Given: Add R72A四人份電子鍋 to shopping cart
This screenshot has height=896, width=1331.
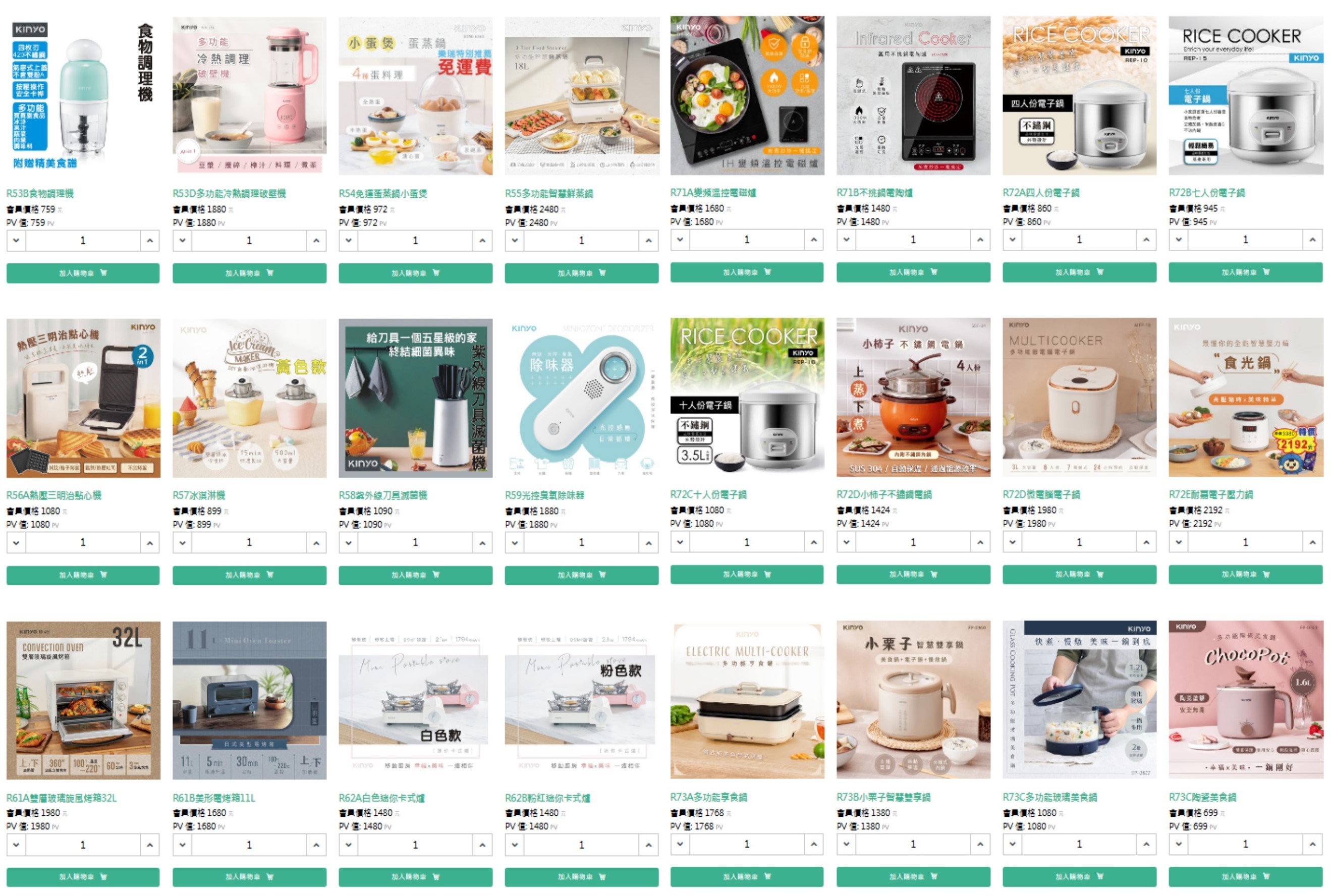Looking at the screenshot, I should point(1079,272).
